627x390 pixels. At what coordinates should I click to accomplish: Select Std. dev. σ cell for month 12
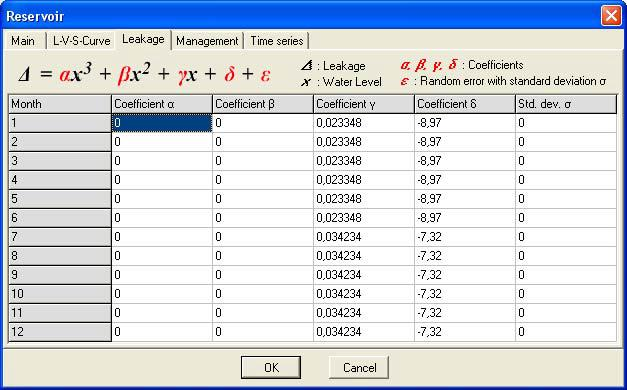tap(566, 332)
